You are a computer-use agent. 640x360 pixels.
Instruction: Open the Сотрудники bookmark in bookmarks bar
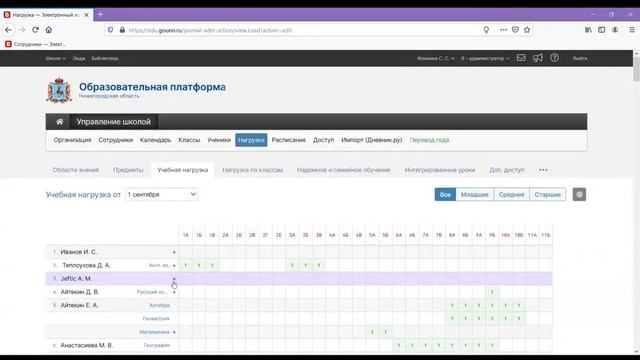[35, 44]
